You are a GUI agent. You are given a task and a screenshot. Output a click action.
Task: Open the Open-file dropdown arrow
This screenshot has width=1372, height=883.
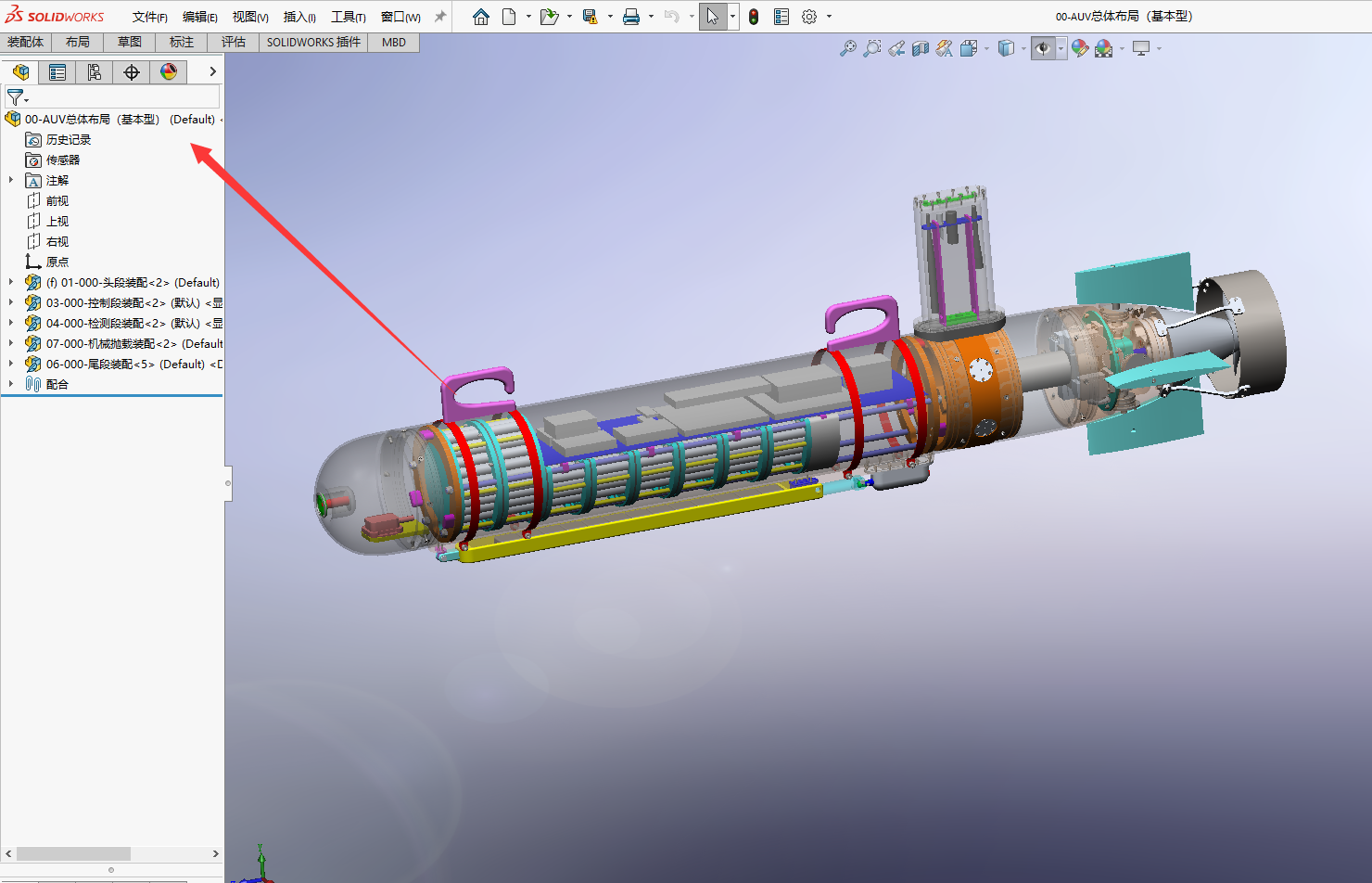[x=569, y=17]
